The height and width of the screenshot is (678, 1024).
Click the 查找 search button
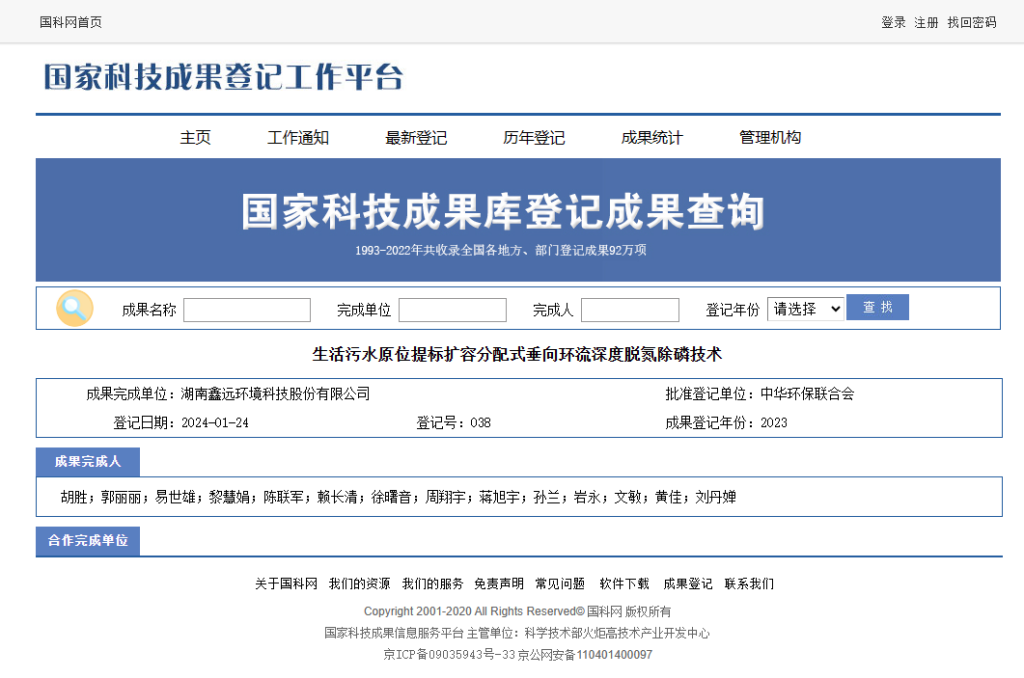(877, 308)
